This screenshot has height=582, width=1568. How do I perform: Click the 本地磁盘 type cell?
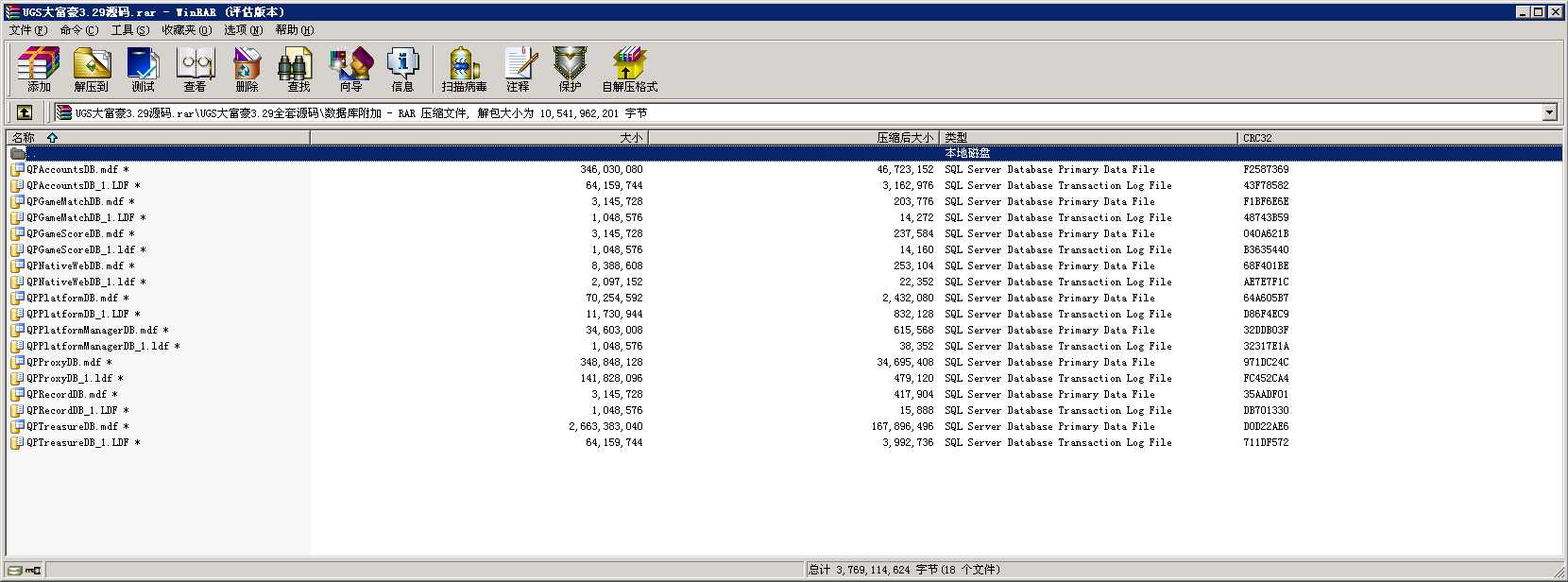coord(967,153)
